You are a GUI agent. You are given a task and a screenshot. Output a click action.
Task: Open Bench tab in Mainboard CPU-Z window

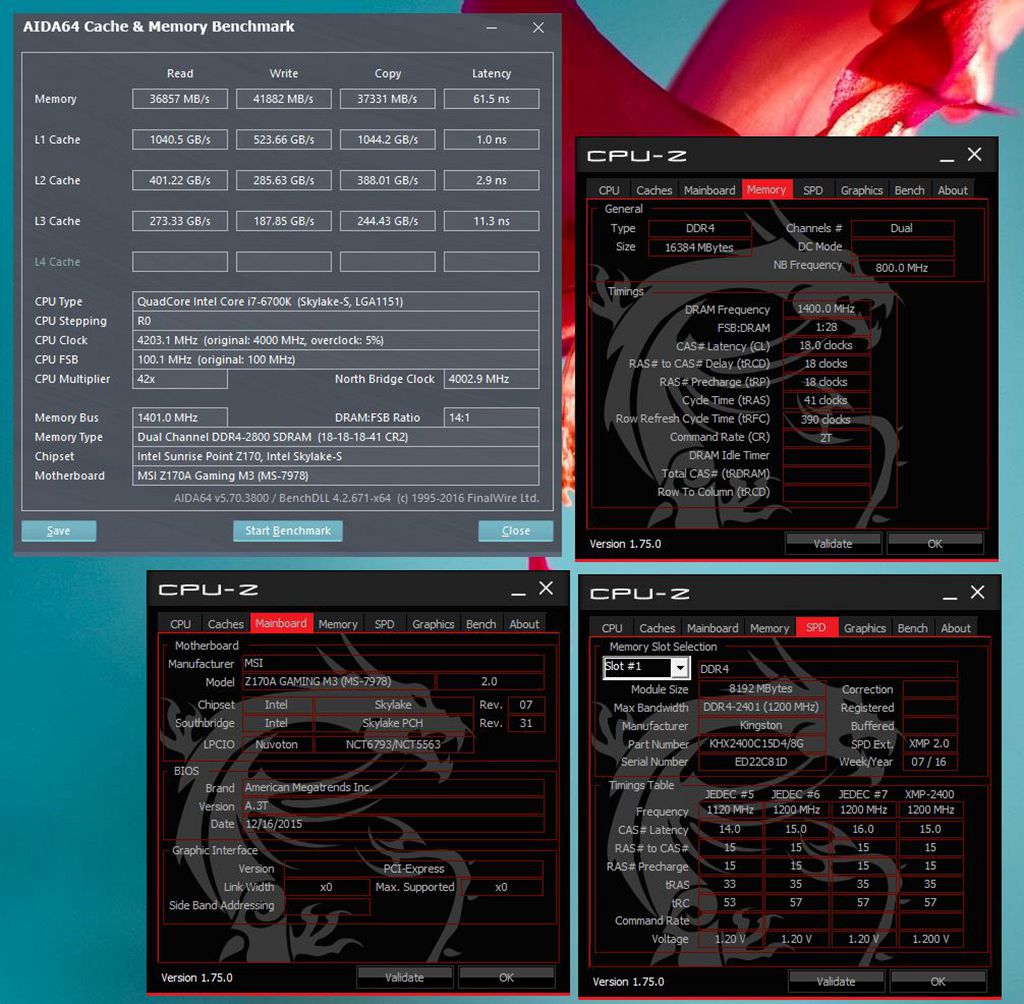coord(481,624)
